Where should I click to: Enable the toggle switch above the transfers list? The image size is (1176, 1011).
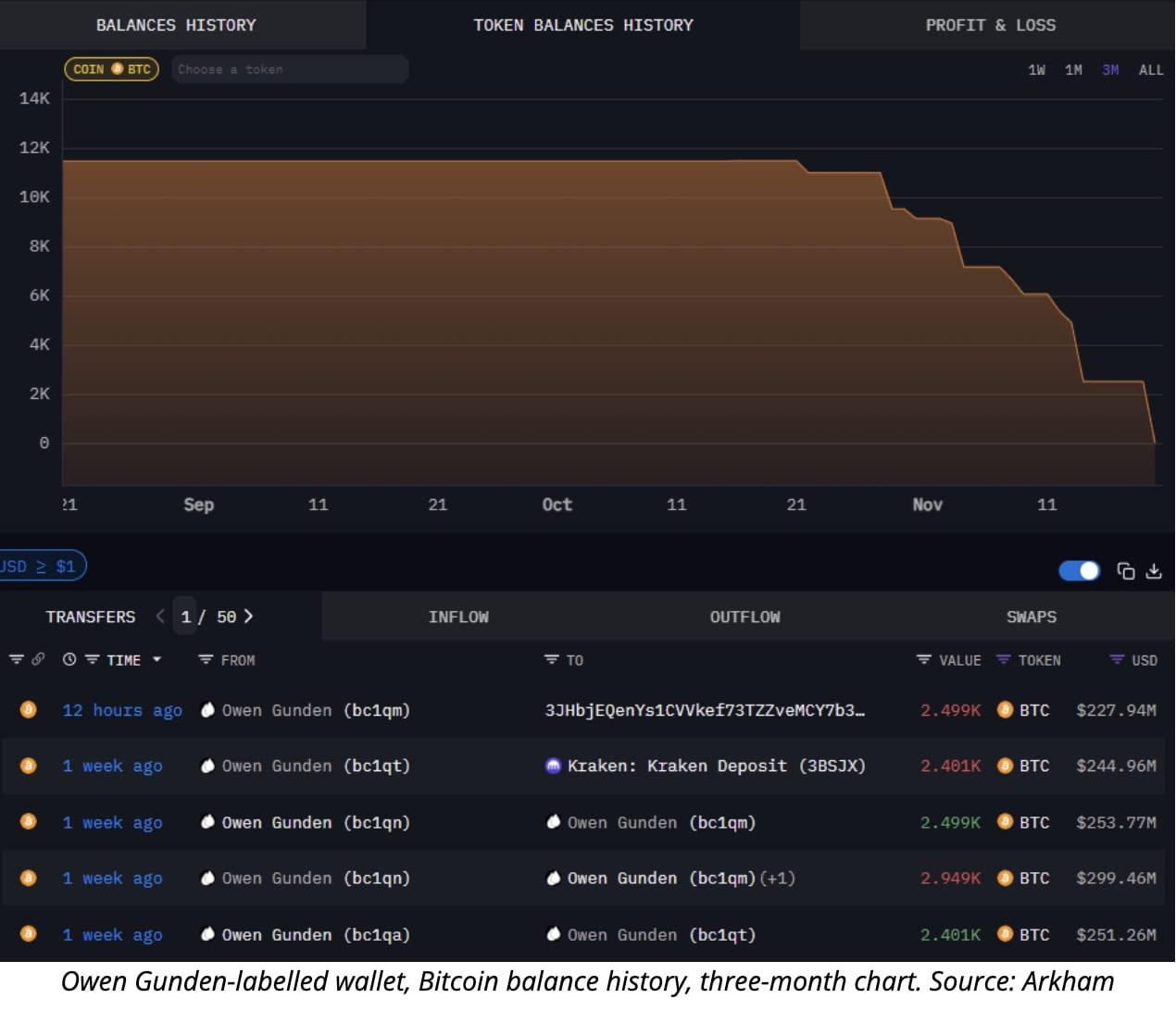1078,571
